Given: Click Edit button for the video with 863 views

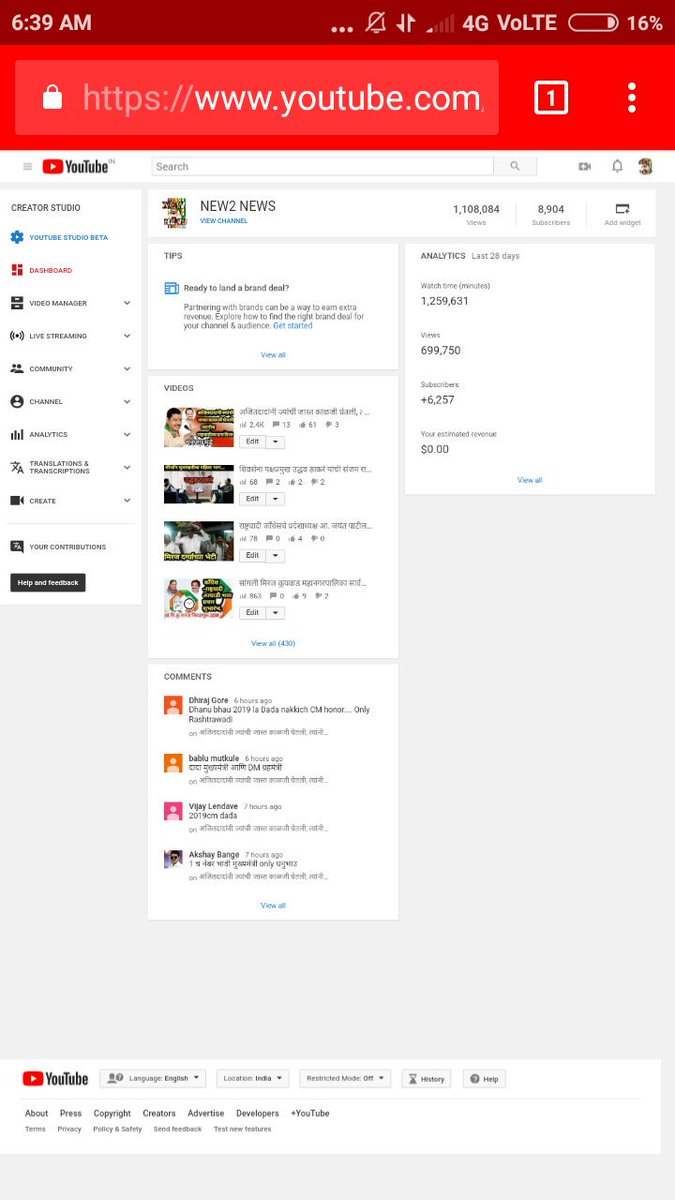Looking at the screenshot, I should point(252,613).
